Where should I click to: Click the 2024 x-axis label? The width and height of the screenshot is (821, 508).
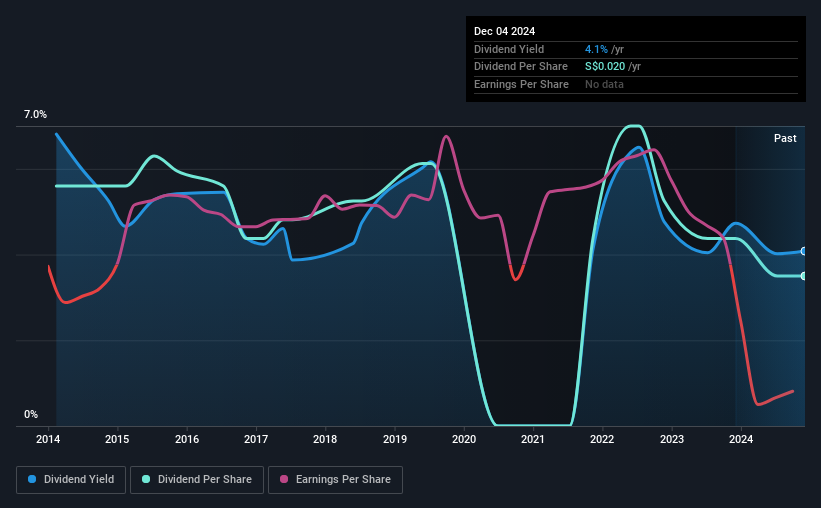tap(741, 439)
